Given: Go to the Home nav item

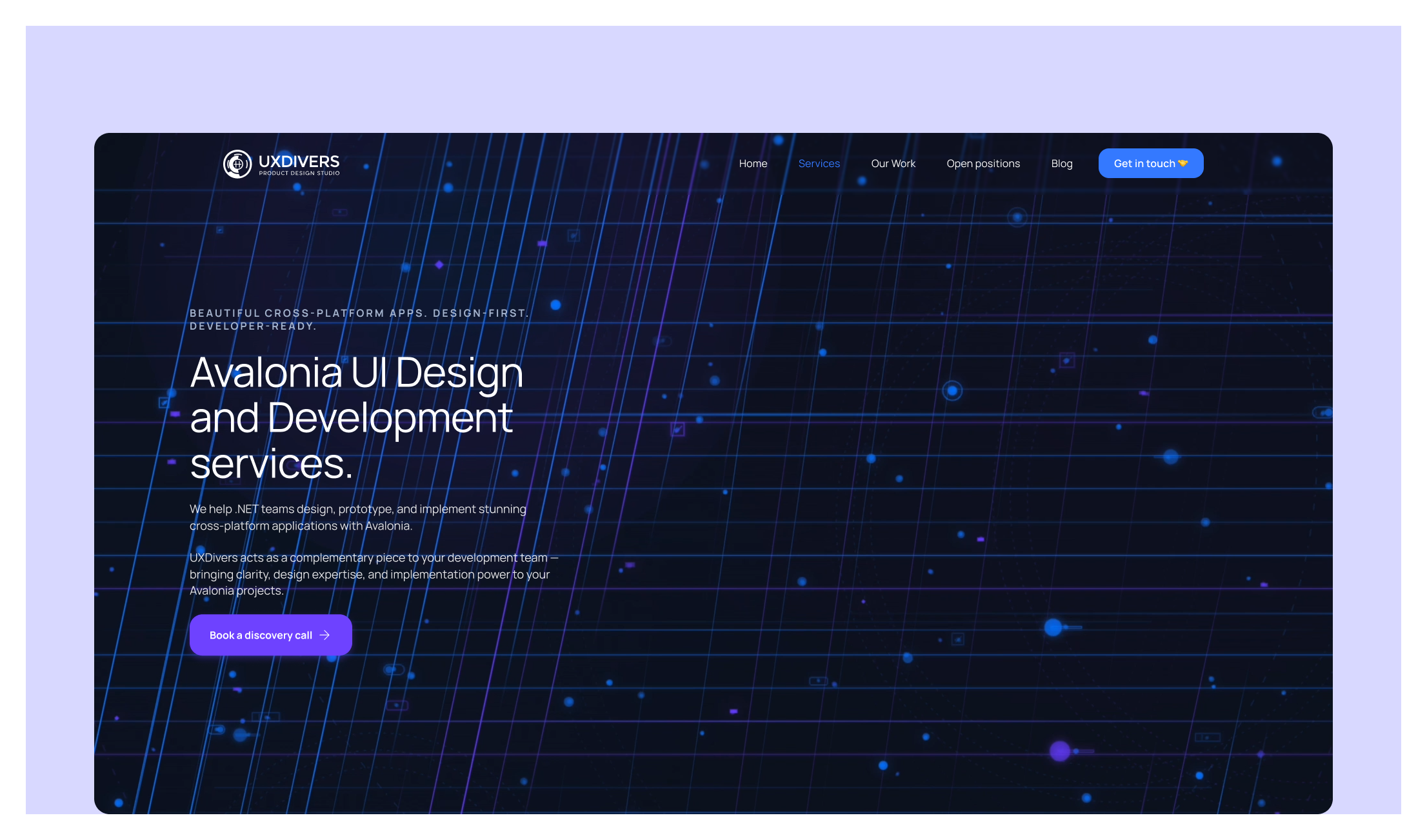Looking at the screenshot, I should click(x=753, y=163).
